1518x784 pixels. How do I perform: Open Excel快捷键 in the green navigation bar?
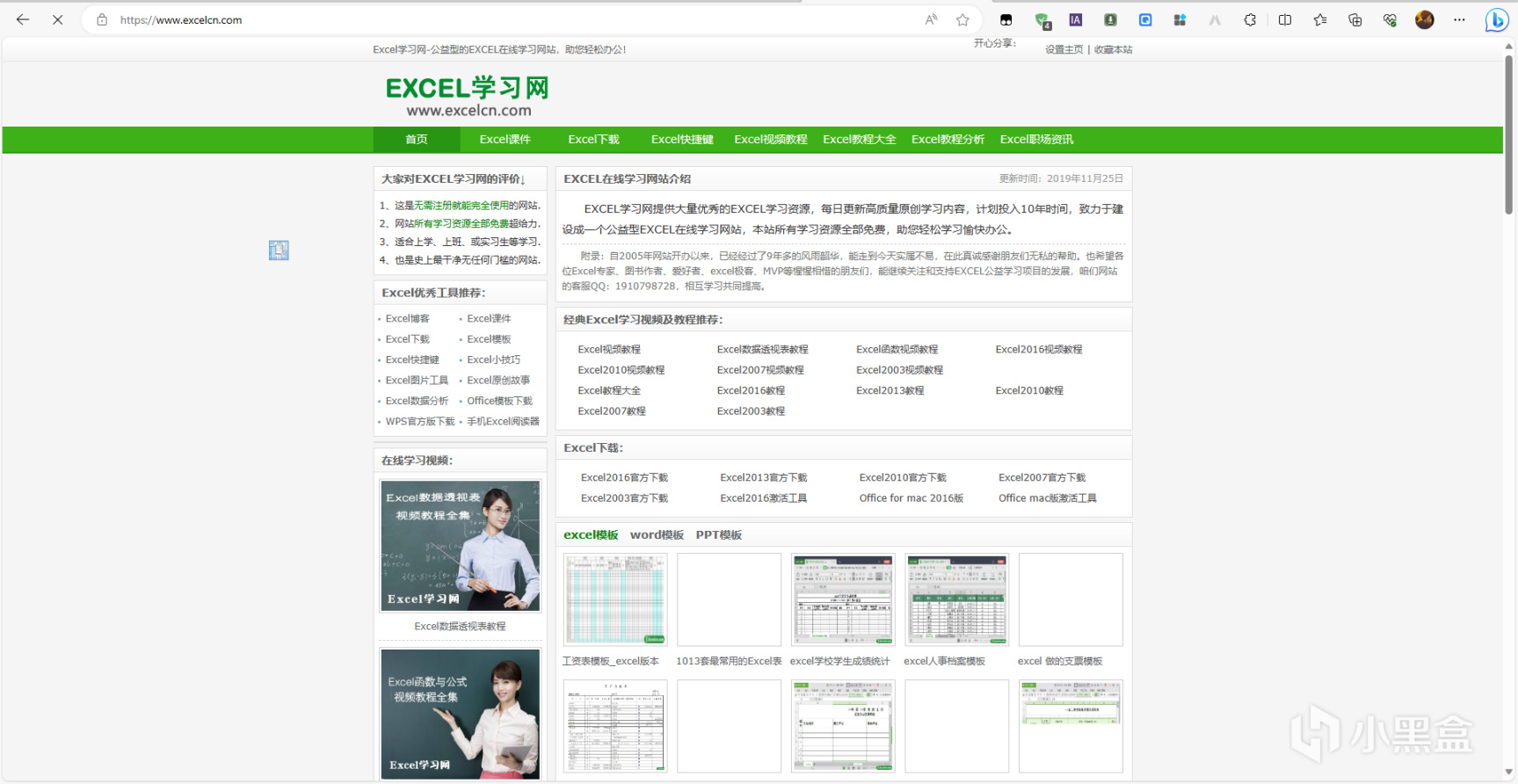pyautogui.click(x=682, y=140)
